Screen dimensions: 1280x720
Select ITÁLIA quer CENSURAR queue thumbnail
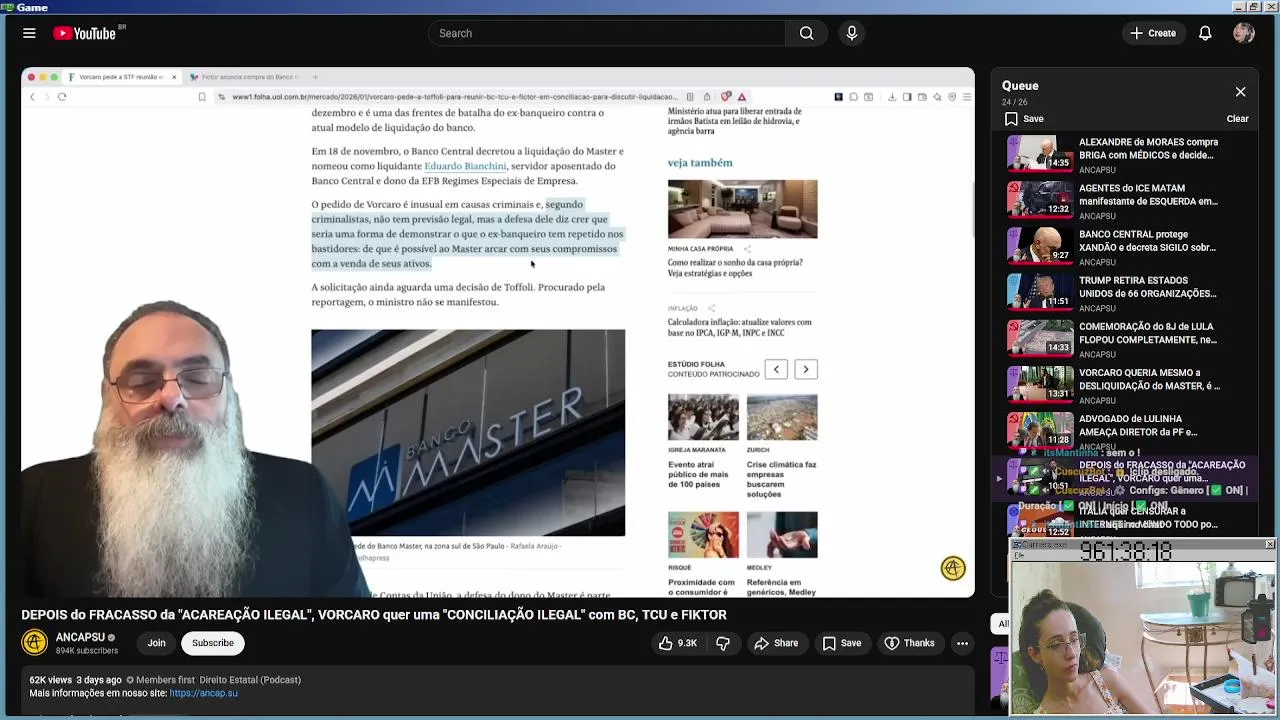click(1040, 521)
